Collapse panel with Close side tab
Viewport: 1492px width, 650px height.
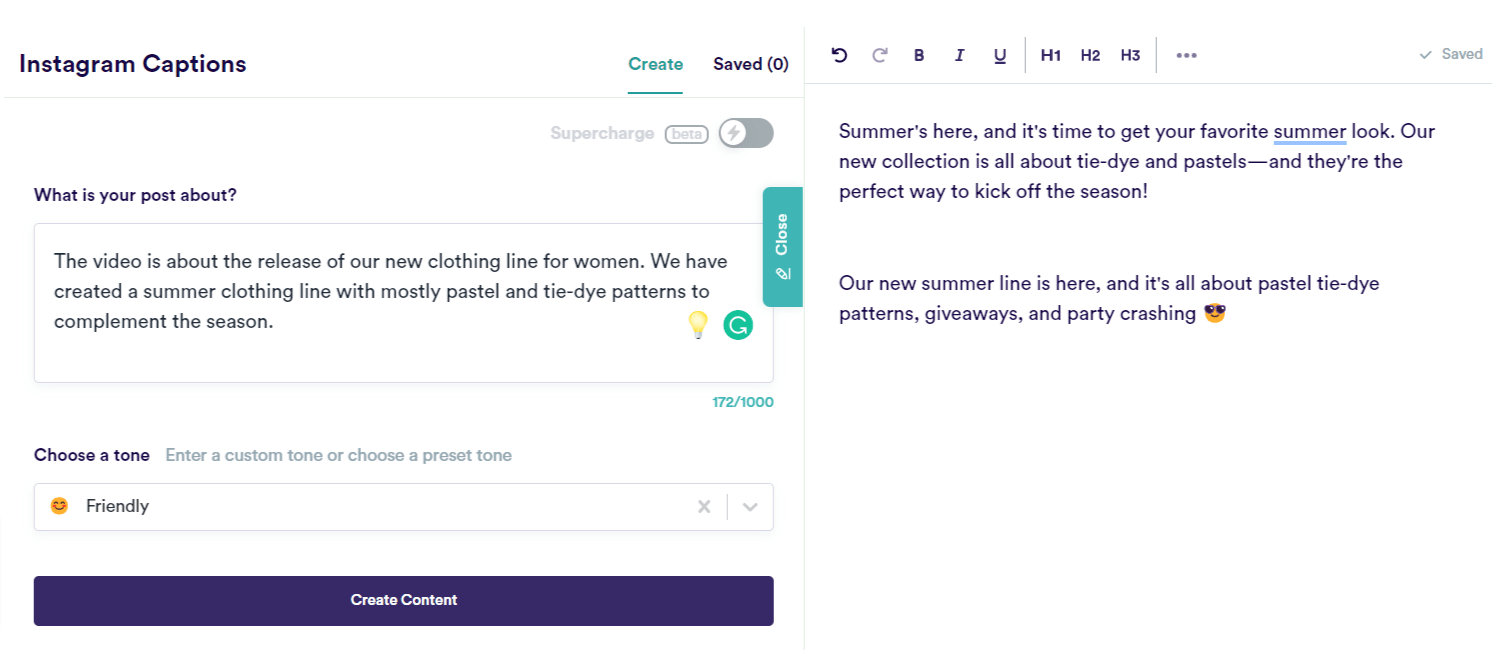pos(782,246)
